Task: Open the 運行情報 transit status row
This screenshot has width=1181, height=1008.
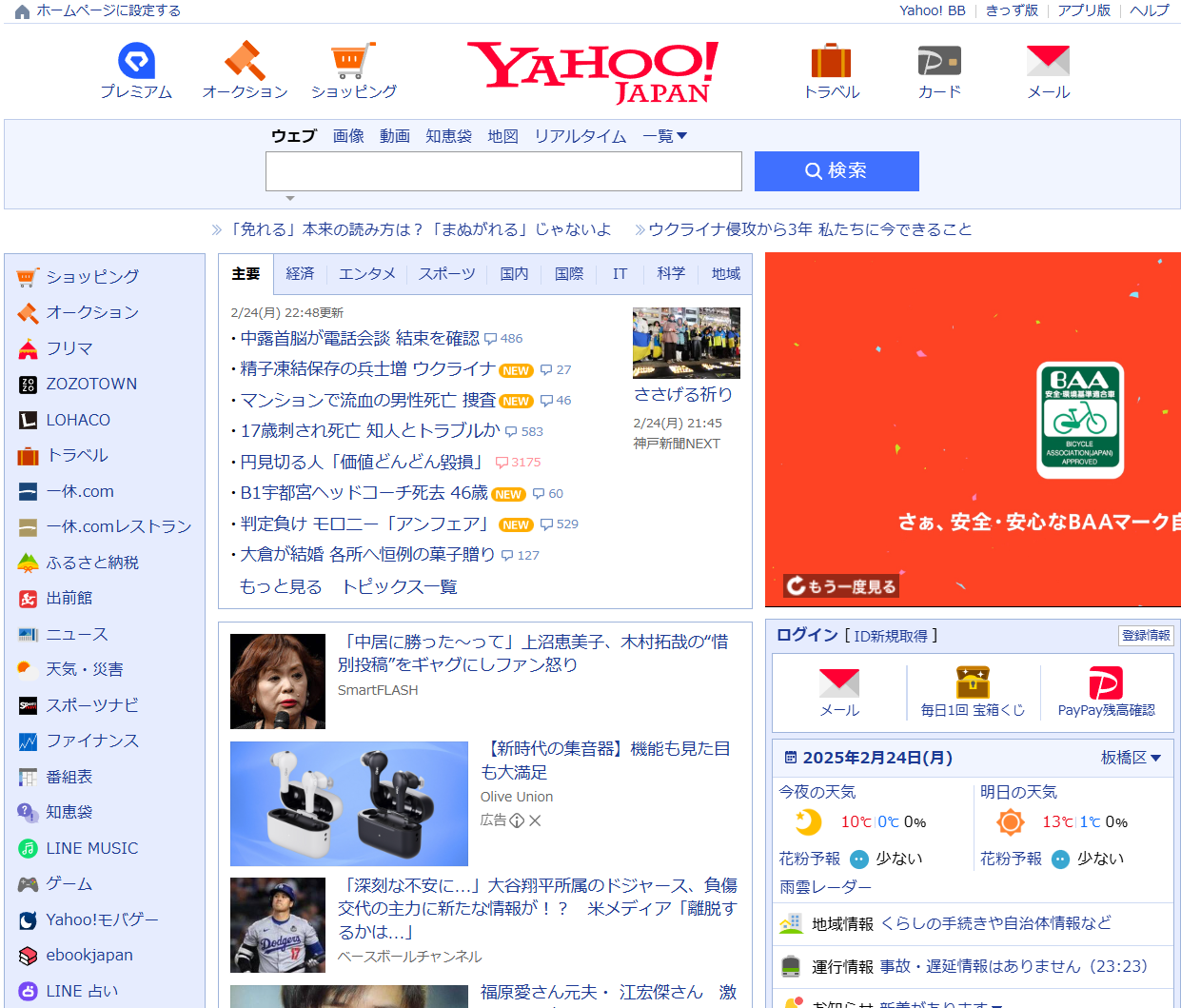Action: (x=973, y=967)
